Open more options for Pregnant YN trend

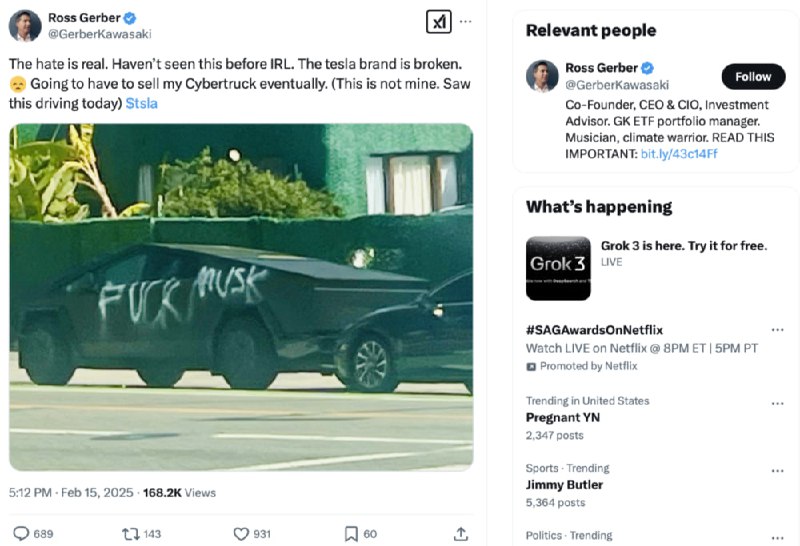point(777,402)
